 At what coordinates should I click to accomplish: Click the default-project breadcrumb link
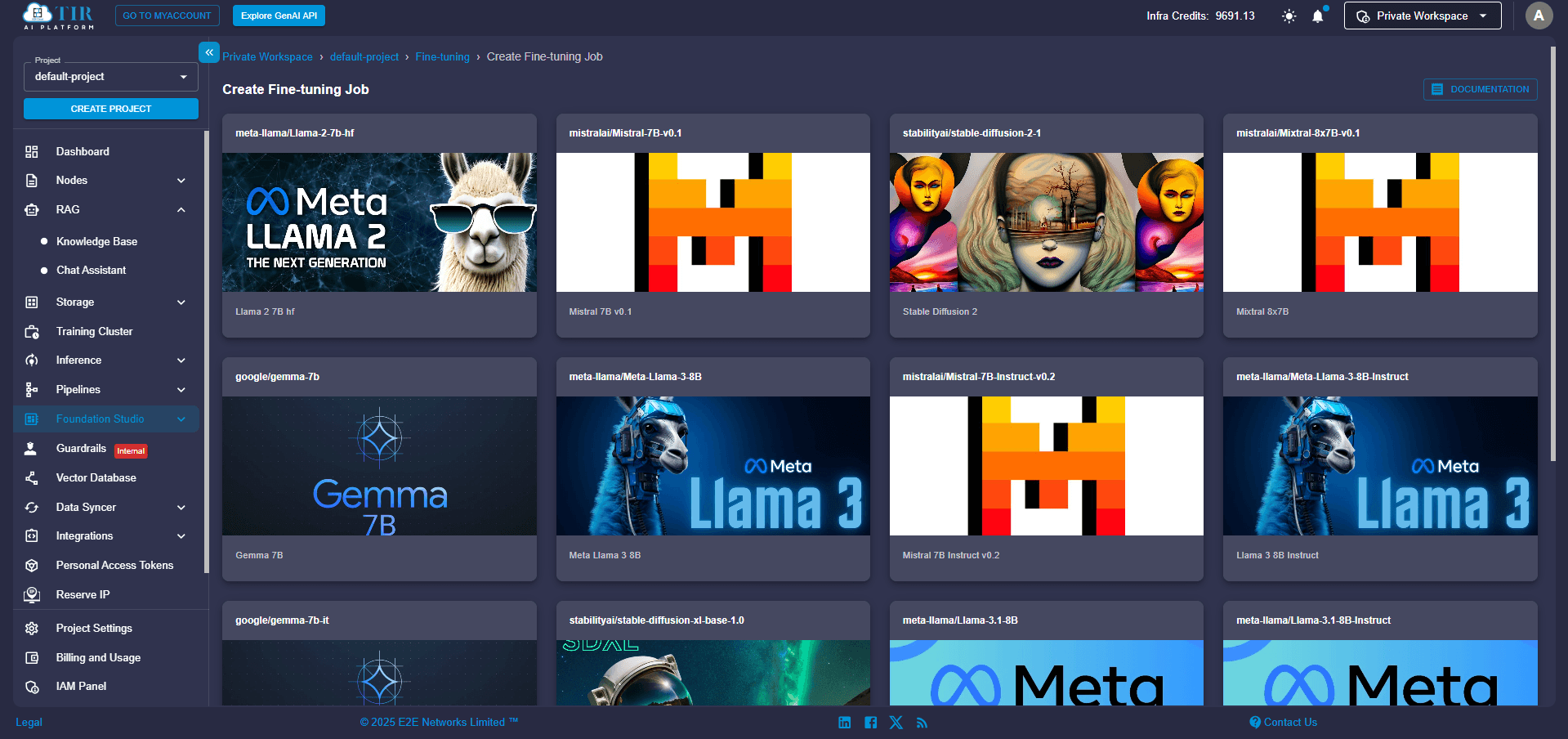(x=364, y=57)
